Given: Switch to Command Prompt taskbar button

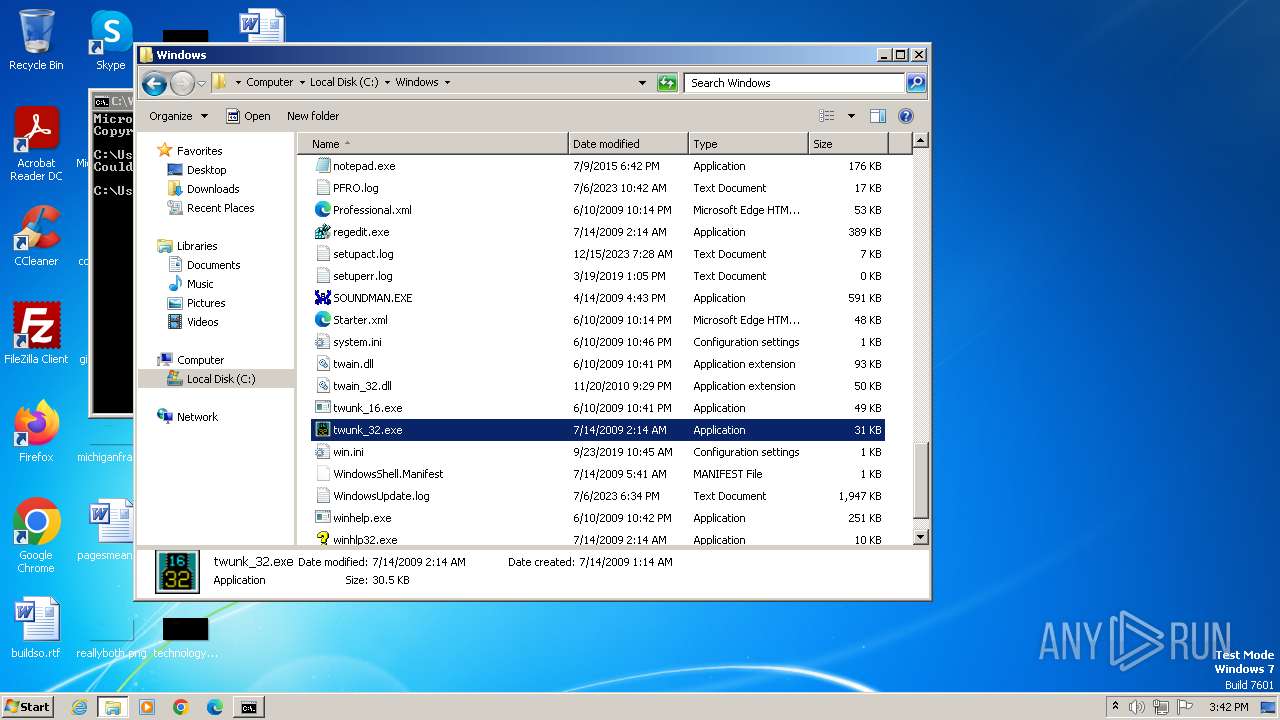Looking at the screenshot, I should pyautogui.click(x=248, y=707).
